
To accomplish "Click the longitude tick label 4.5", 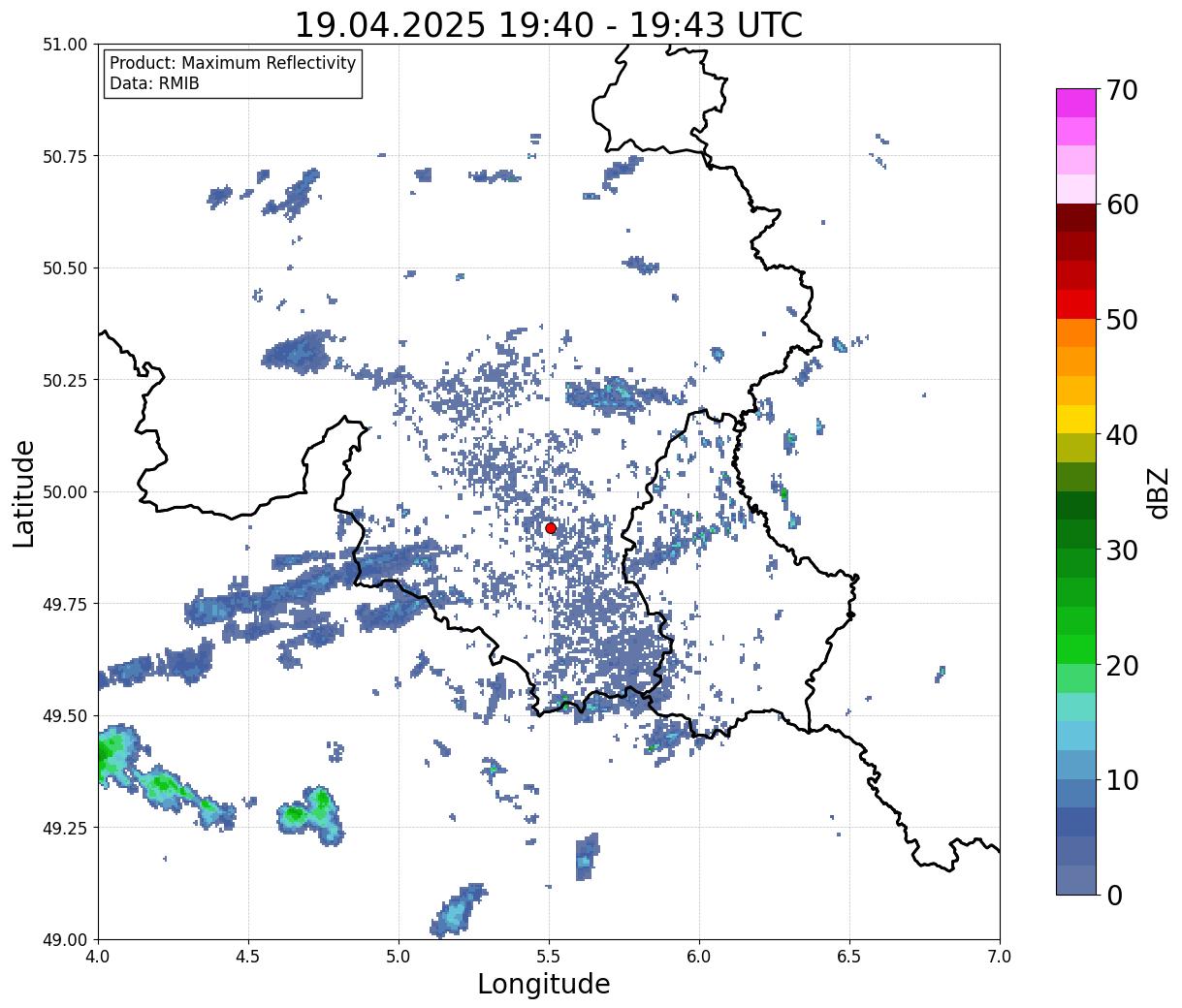I will pos(248,956).
